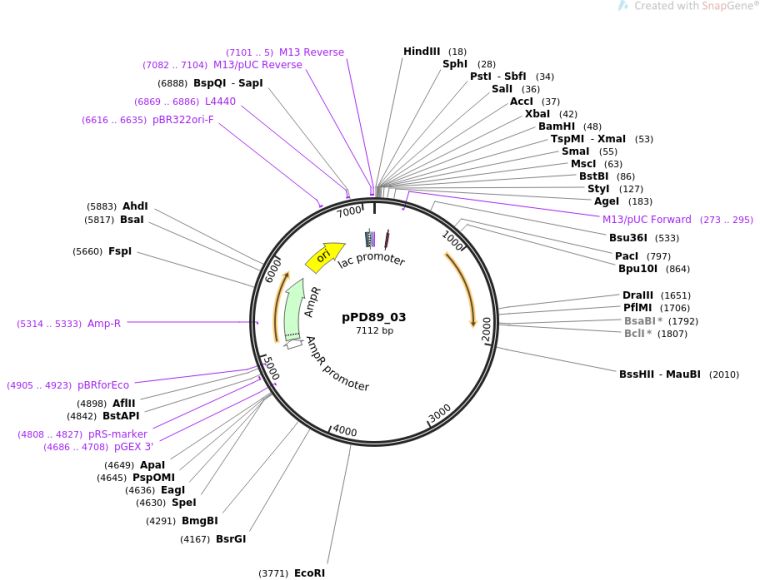Select the BamHI cut site label
The height and width of the screenshot is (580, 760).
556,127
